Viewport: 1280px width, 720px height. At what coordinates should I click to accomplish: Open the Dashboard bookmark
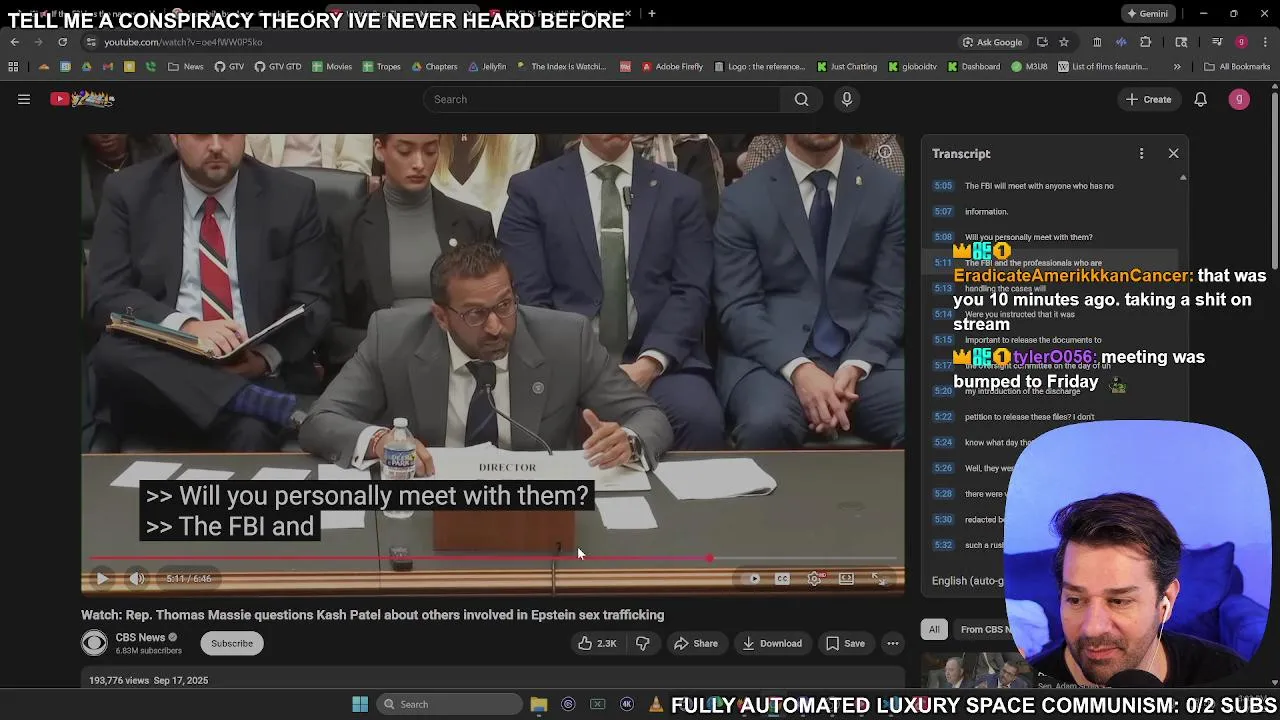click(x=972, y=67)
